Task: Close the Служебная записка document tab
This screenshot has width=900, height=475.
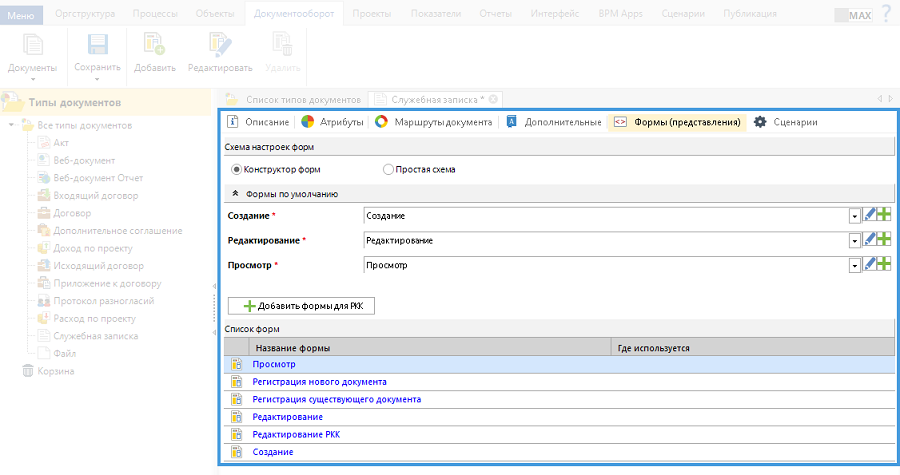Action: (x=493, y=99)
